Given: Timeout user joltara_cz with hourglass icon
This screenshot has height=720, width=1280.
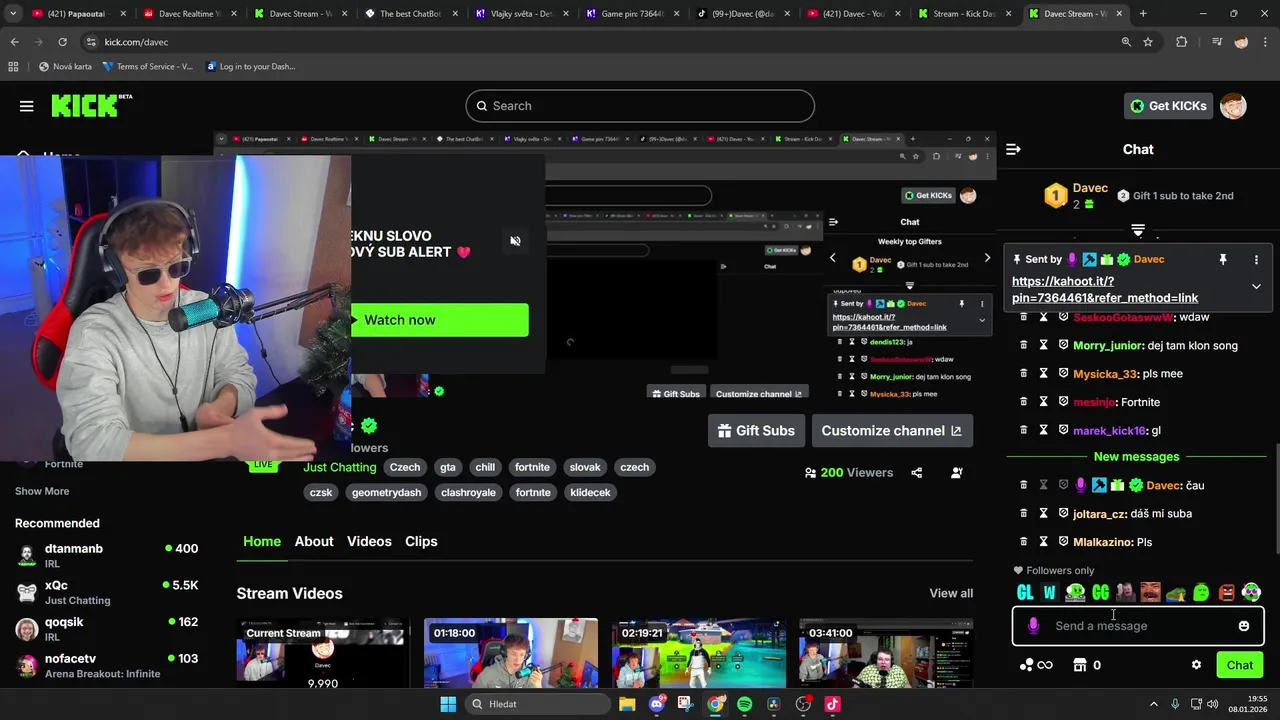Looking at the screenshot, I should [1043, 513].
